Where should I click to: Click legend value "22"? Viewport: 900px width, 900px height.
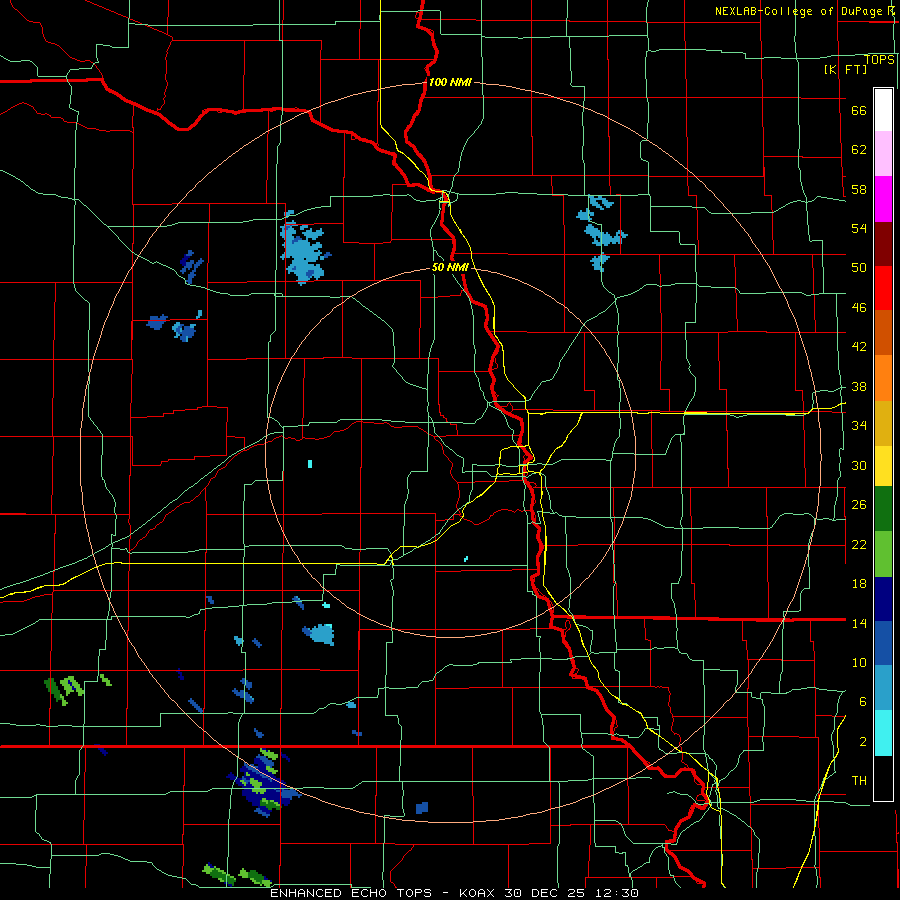point(859,544)
